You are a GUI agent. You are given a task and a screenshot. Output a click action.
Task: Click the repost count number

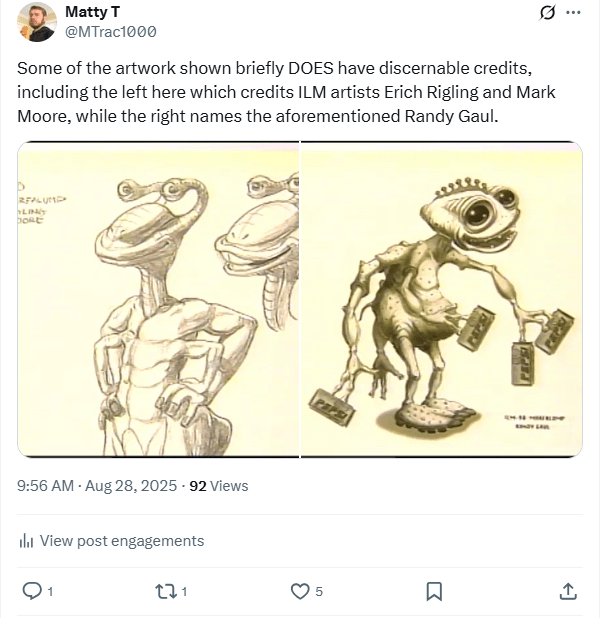pyautogui.click(x=184, y=592)
